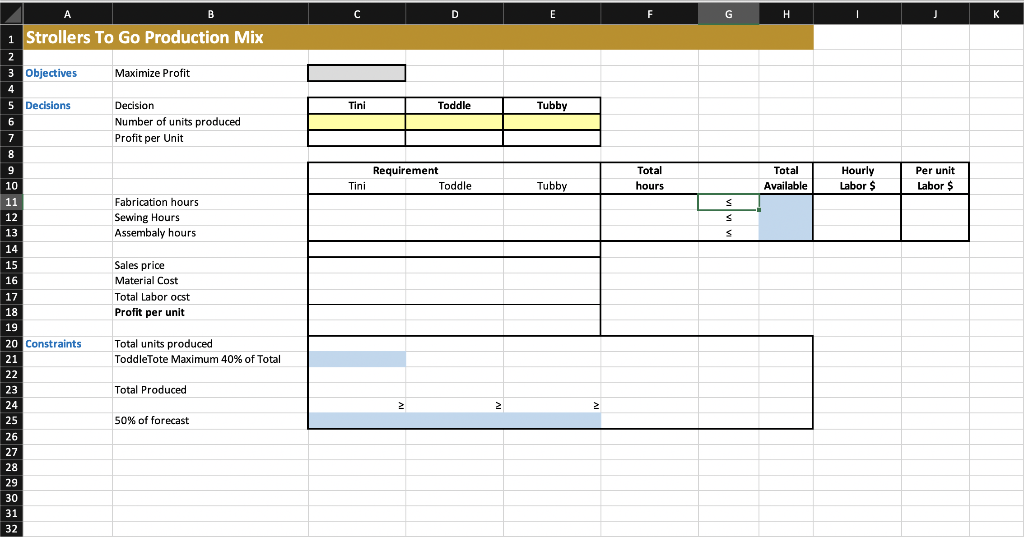Click the Assembaly hours label

tap(155, 233)
